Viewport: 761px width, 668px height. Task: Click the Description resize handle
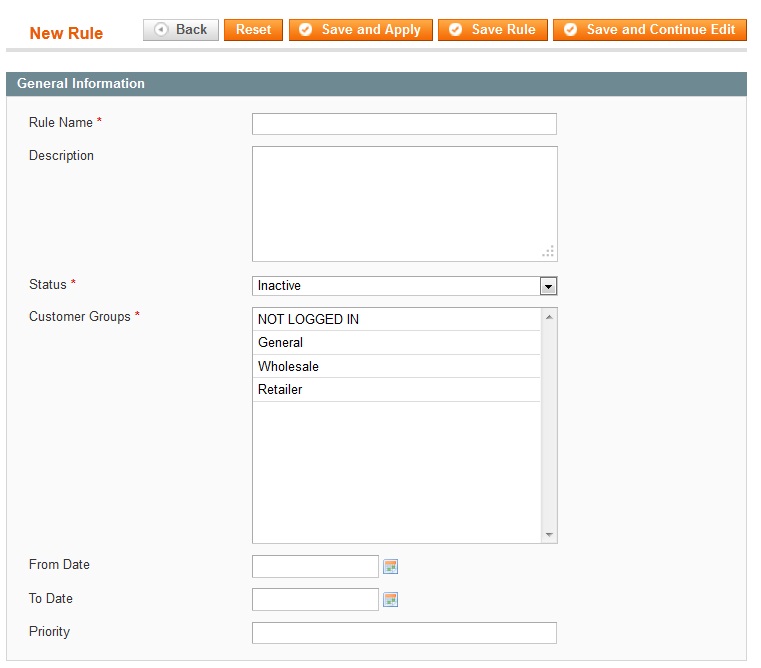(548, 252)
